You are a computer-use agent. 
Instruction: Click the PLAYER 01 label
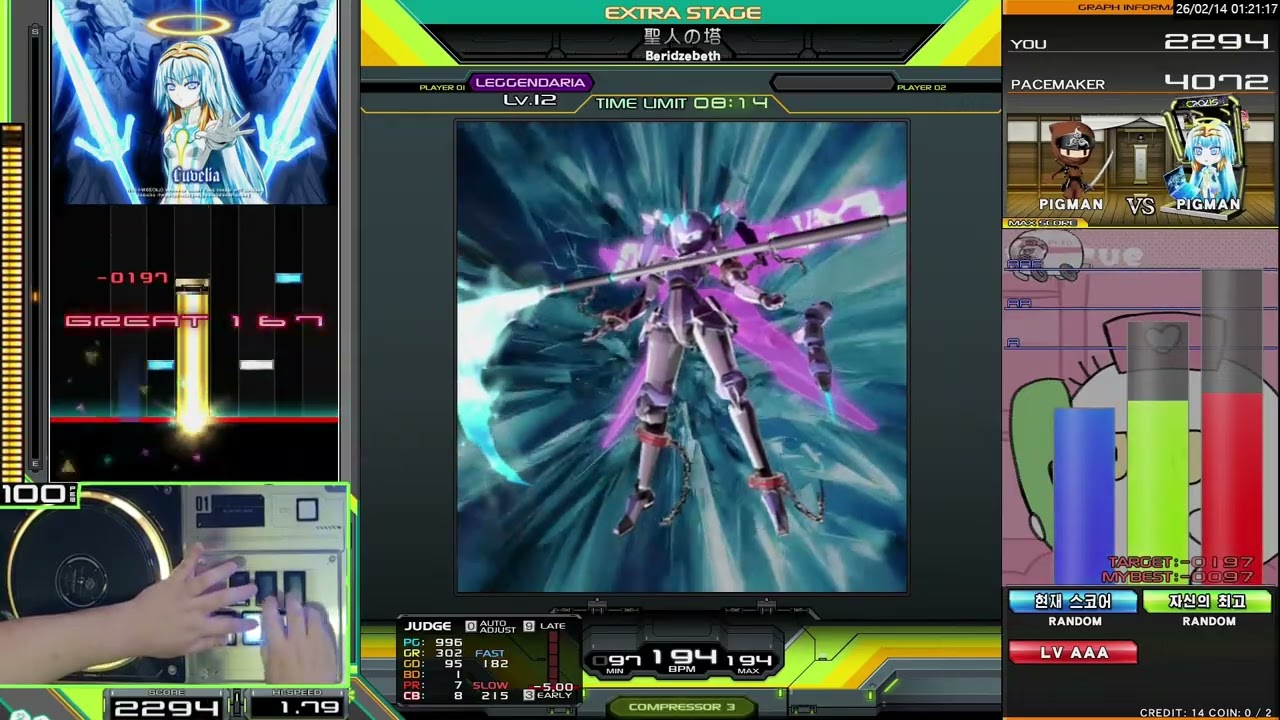[x=442, y=88]
